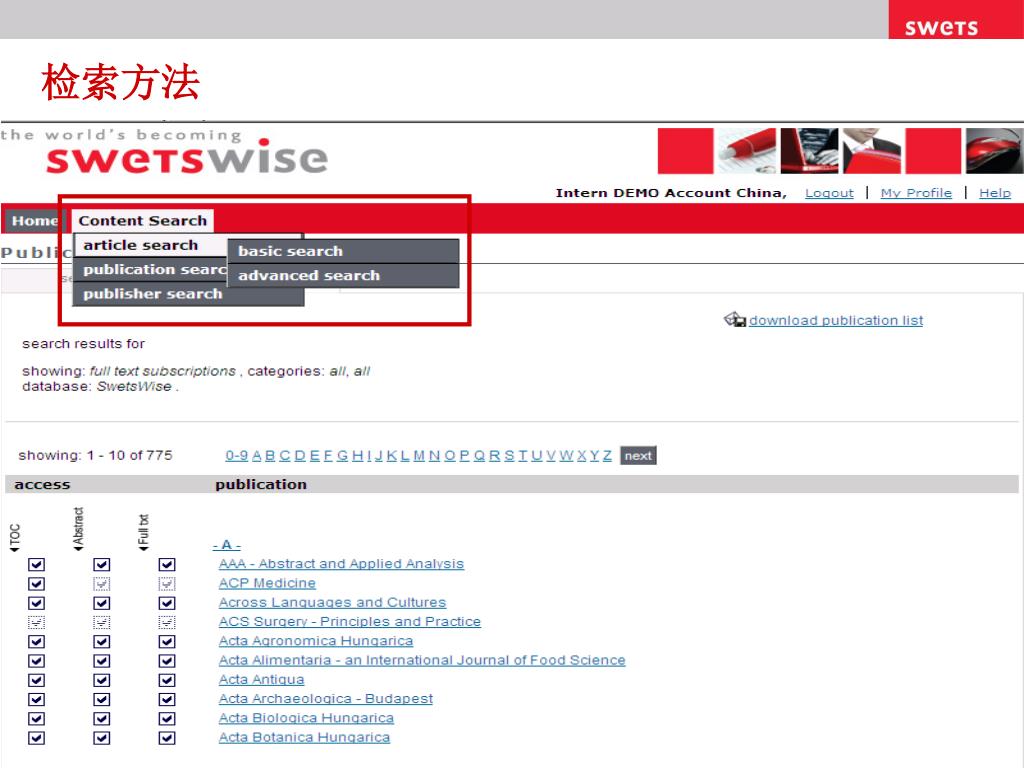Open AAA - Abstract and Applied Analysis
This screenshot has height=768, width=1024.
(x=342, y=564)
